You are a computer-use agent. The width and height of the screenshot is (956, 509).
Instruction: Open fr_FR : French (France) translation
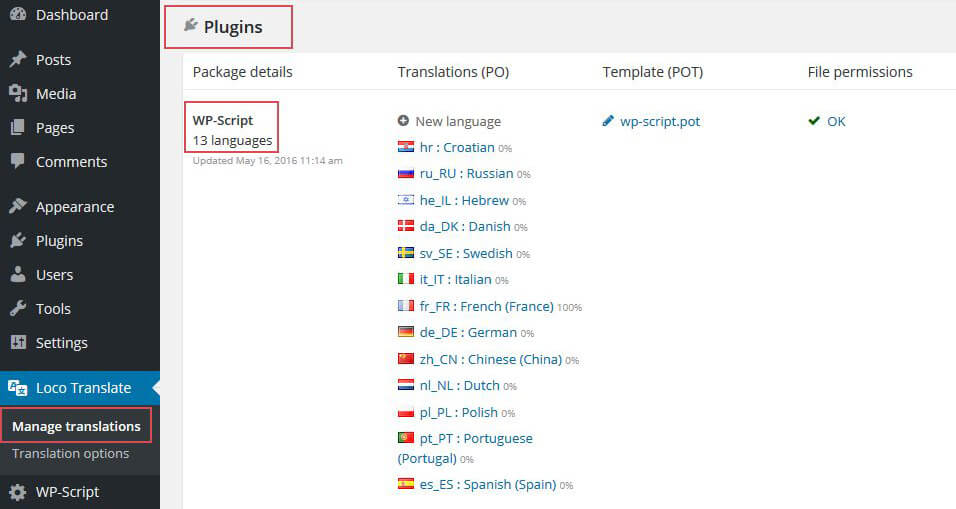(487, 307)
